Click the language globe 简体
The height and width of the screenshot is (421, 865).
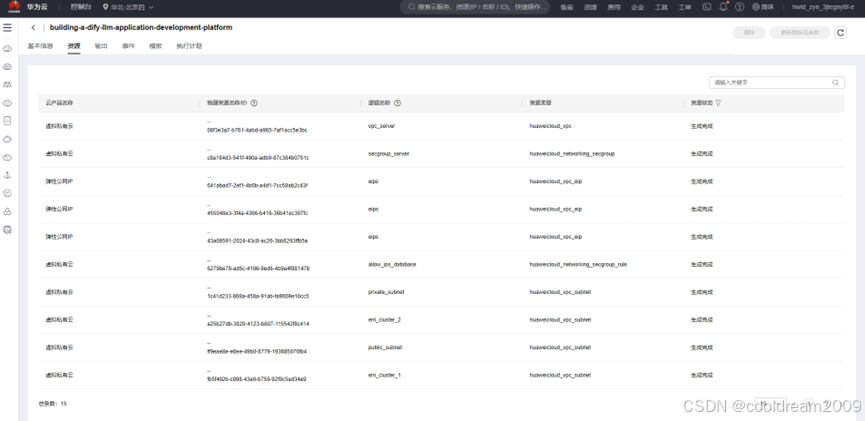click(x=763, y=7)
